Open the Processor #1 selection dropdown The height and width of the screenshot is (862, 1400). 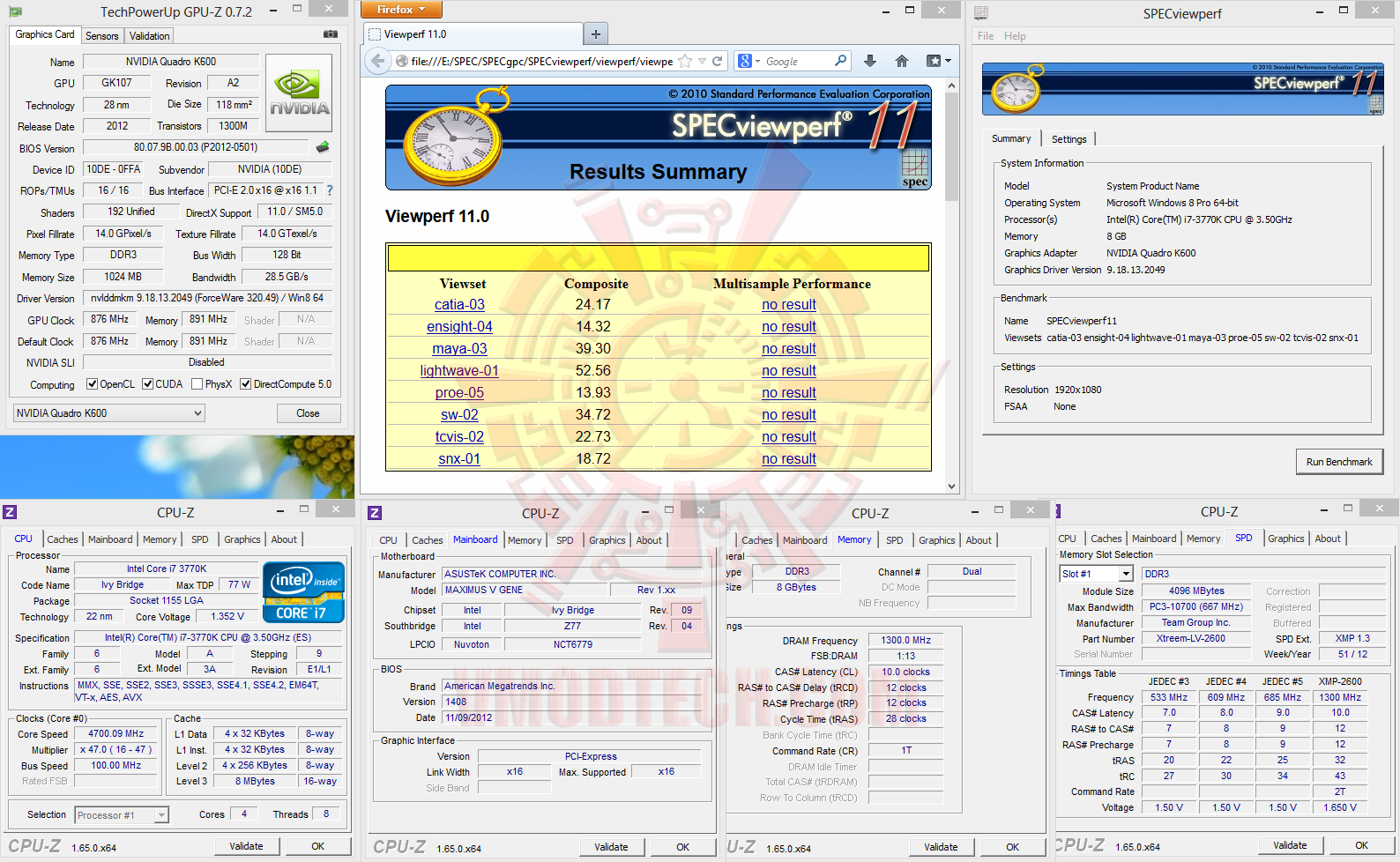(122, 815)
